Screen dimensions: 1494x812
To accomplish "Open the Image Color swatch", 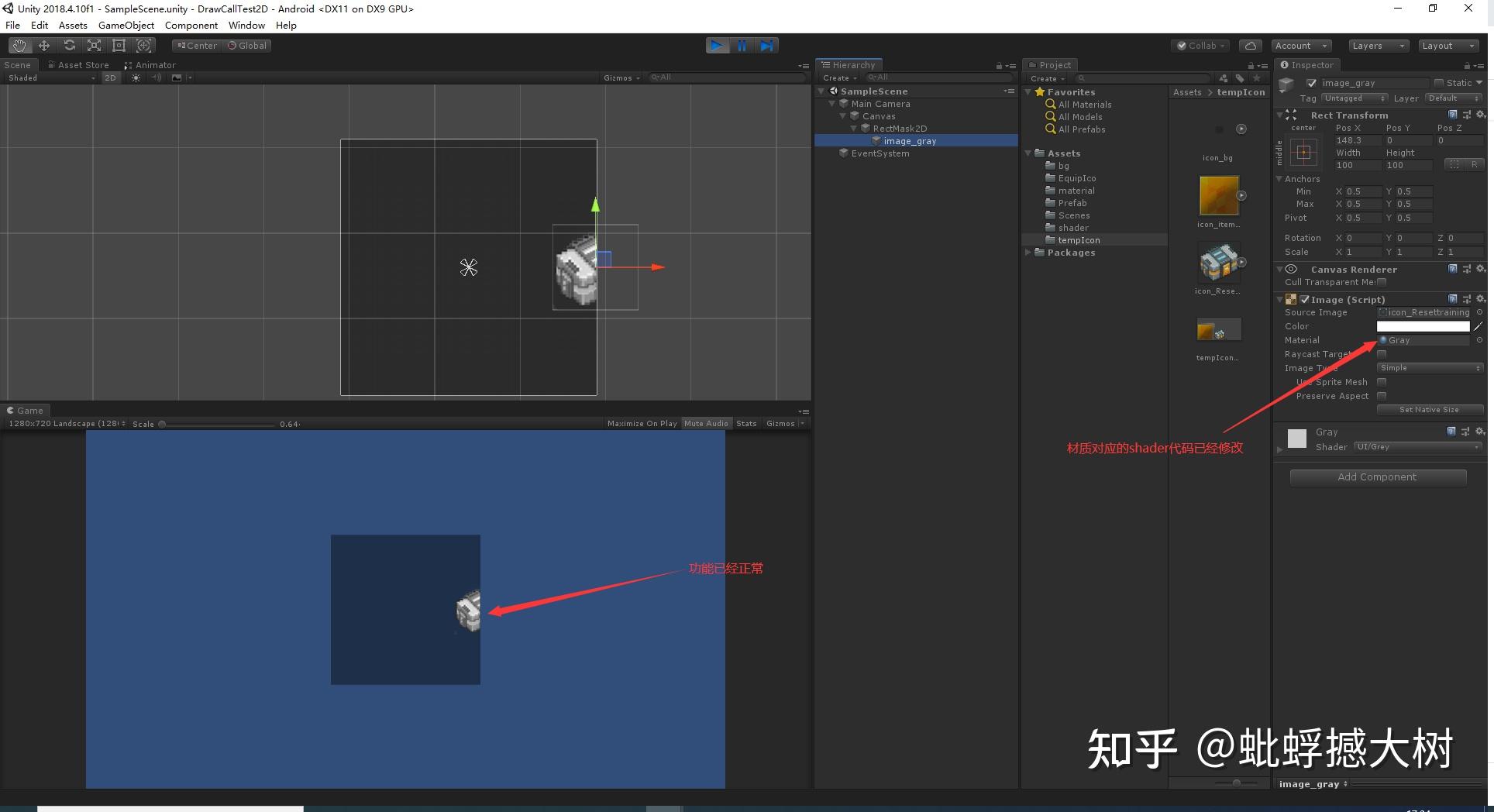I will tap(1423, 326).
